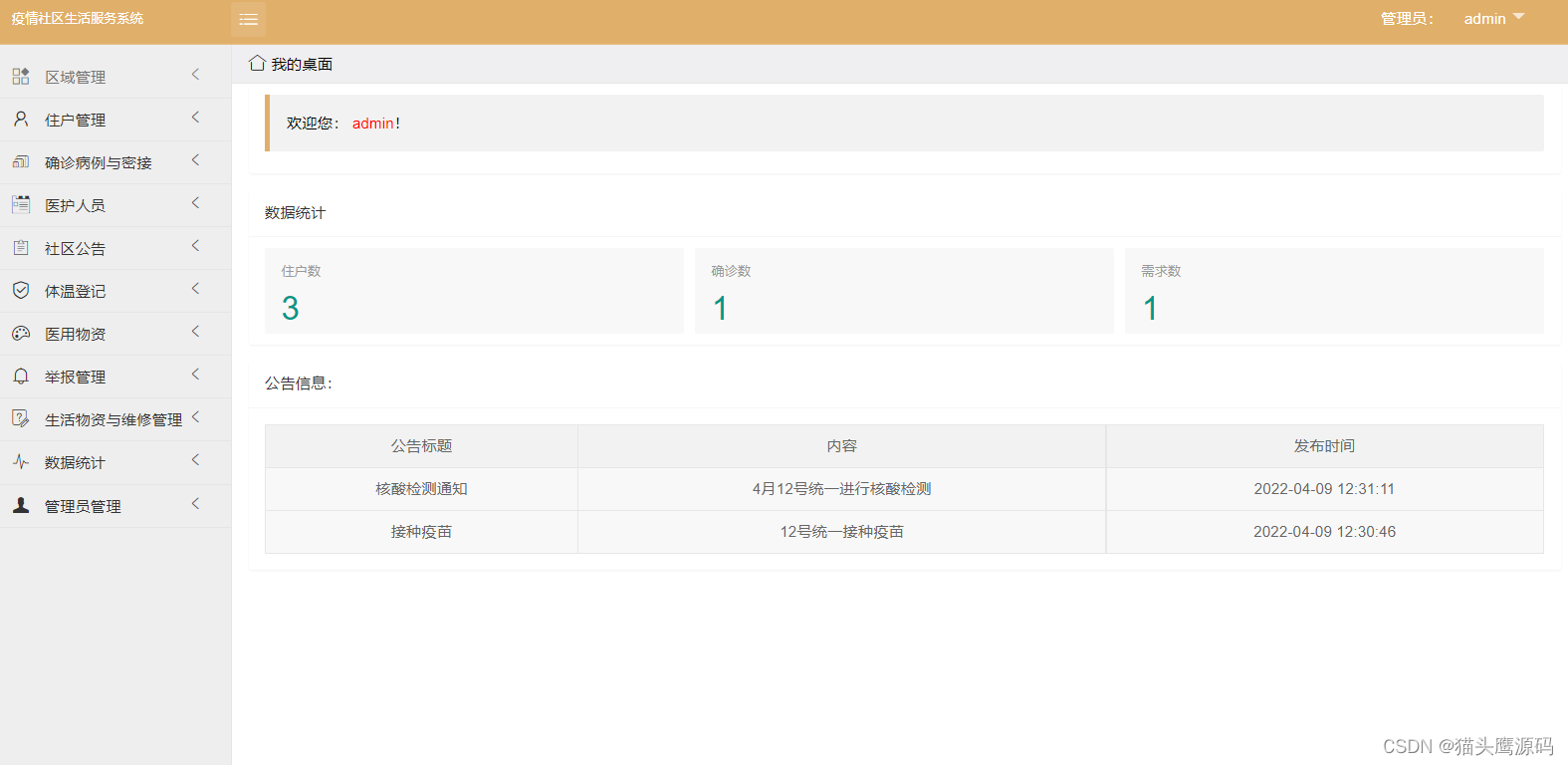The width and height of the screenshot is (1568, 765).
Task: Expand the 生活物资与维修管理 chevron
Action: [x=195, y=417]
